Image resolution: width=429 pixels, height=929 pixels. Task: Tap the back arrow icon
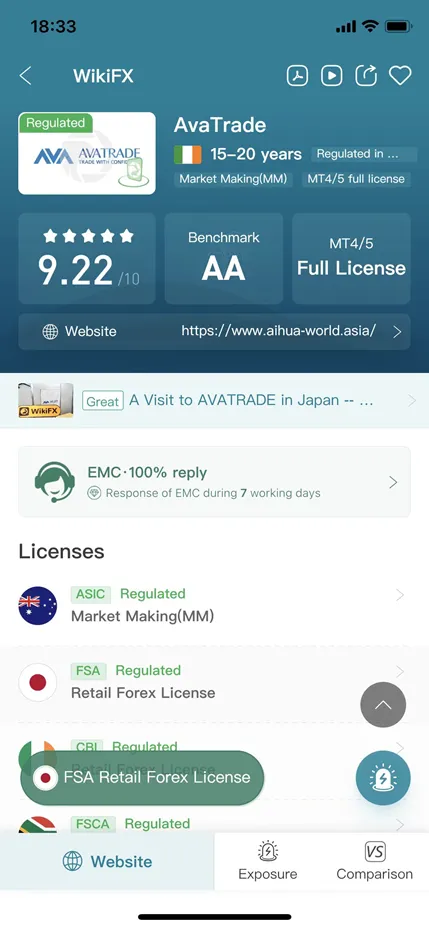[25, 76]
